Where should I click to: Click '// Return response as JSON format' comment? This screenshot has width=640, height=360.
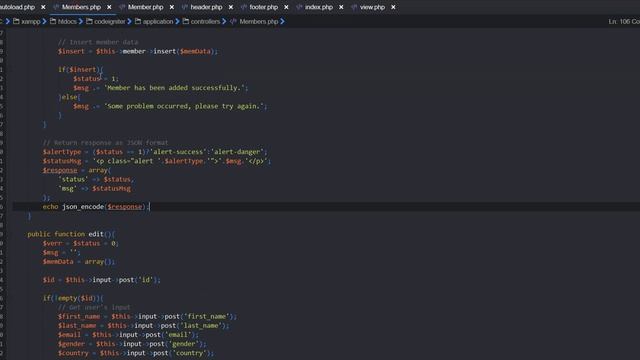[105, 142]
